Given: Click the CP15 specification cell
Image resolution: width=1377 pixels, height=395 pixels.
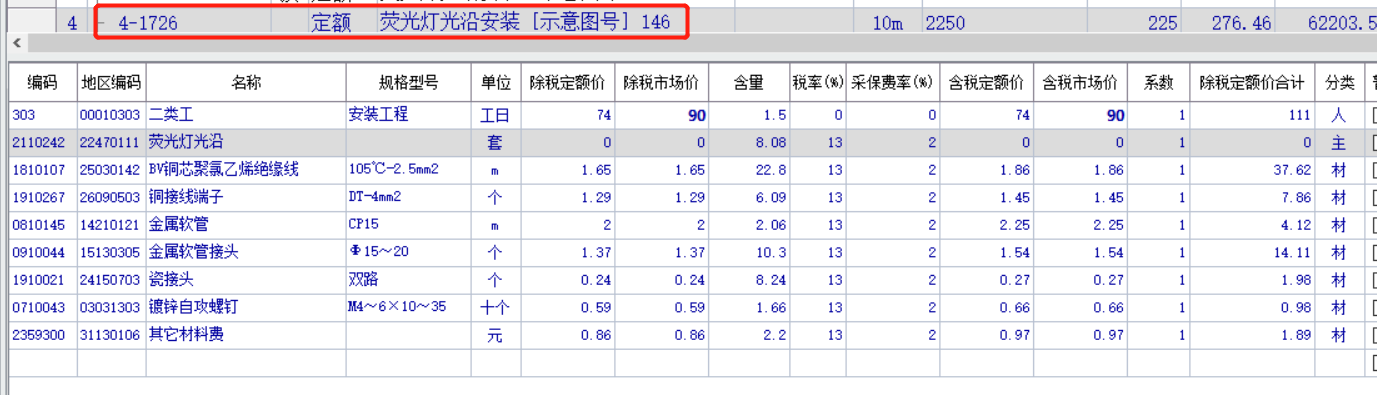Looking at the screenshot, I should [408, 225].
